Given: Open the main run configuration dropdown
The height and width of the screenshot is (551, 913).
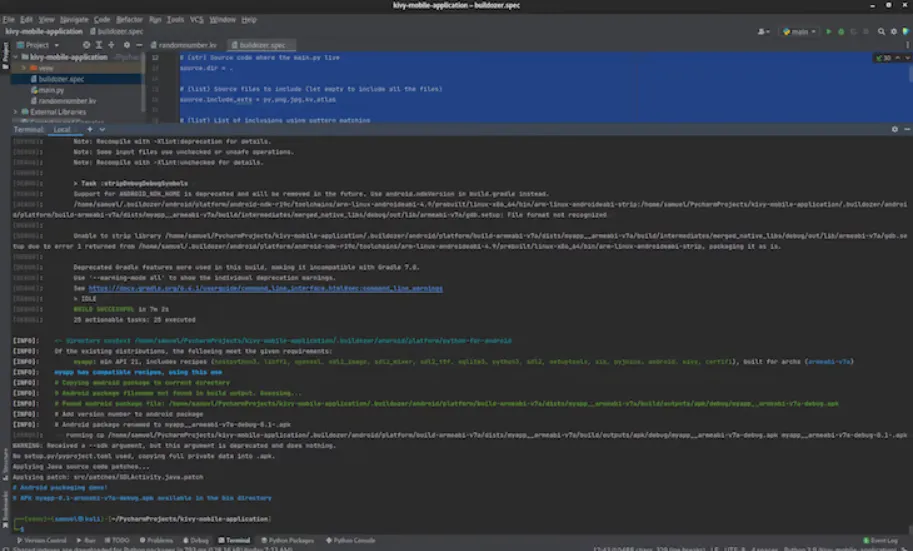Looking at the screenshot, I should click(x=799, y=31).
